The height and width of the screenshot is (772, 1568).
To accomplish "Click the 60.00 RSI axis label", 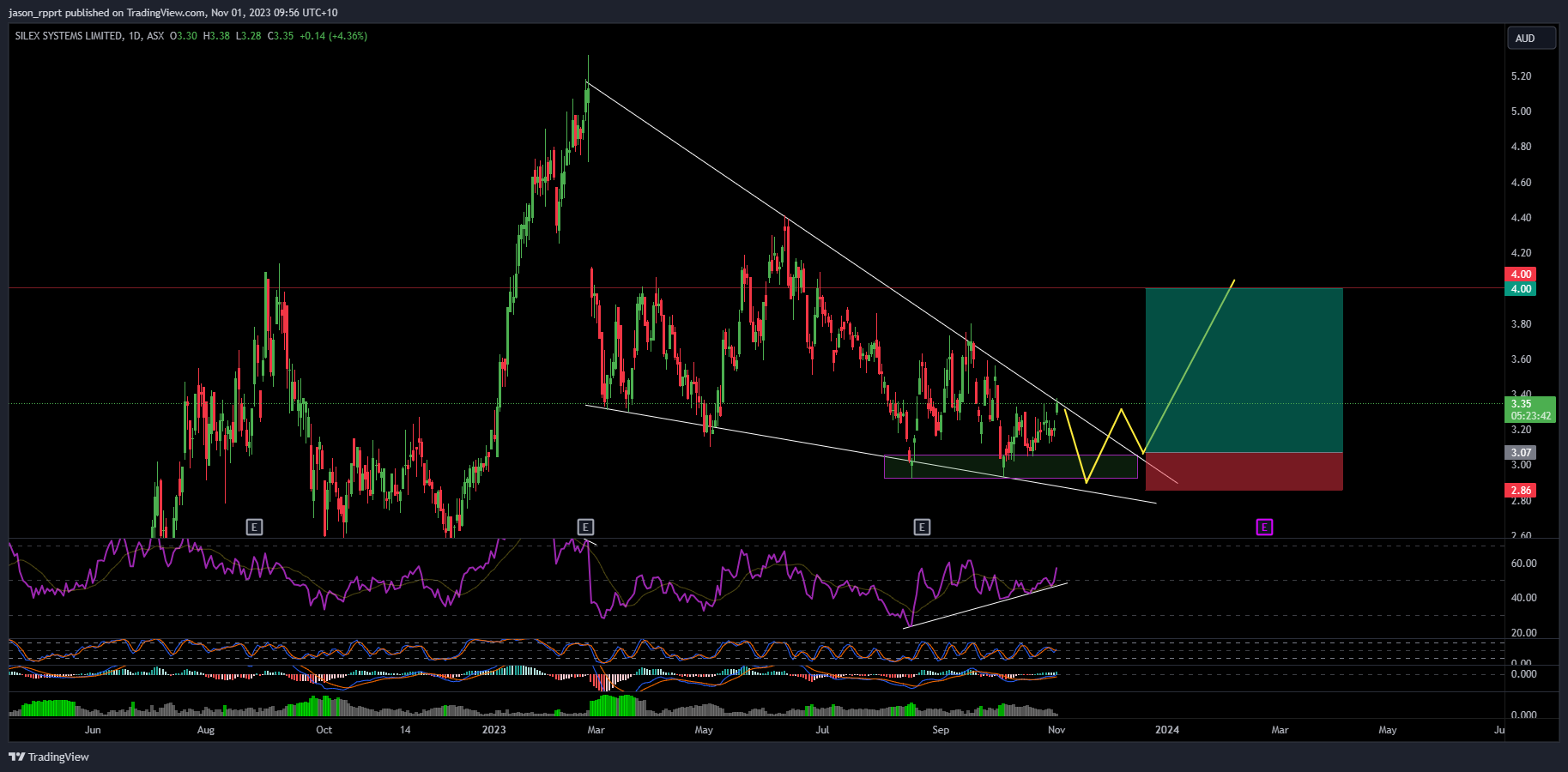I will tap(1523, 564).
